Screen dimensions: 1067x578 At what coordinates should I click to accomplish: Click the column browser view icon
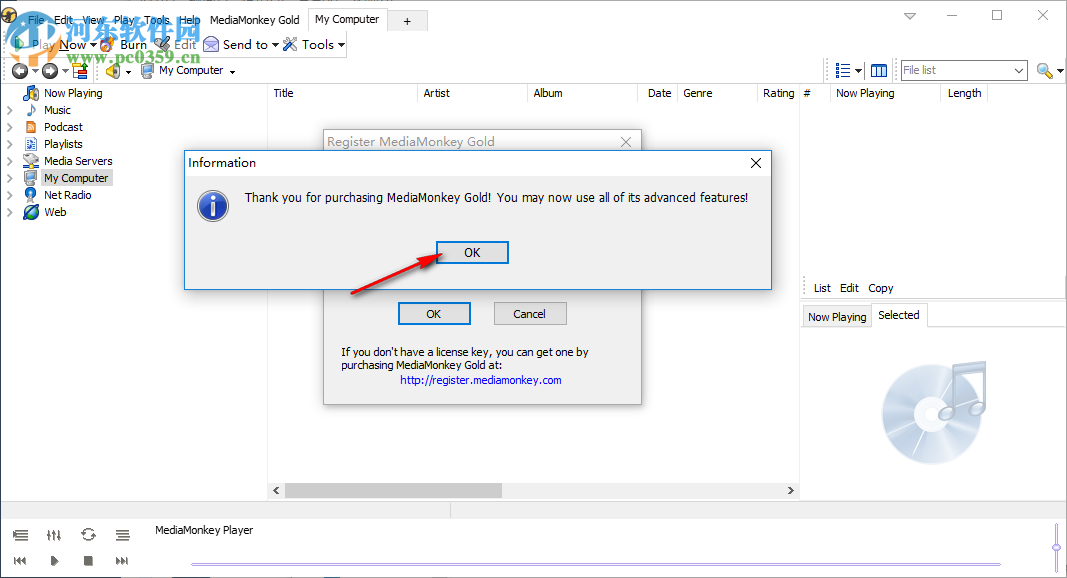click(879, 70)
